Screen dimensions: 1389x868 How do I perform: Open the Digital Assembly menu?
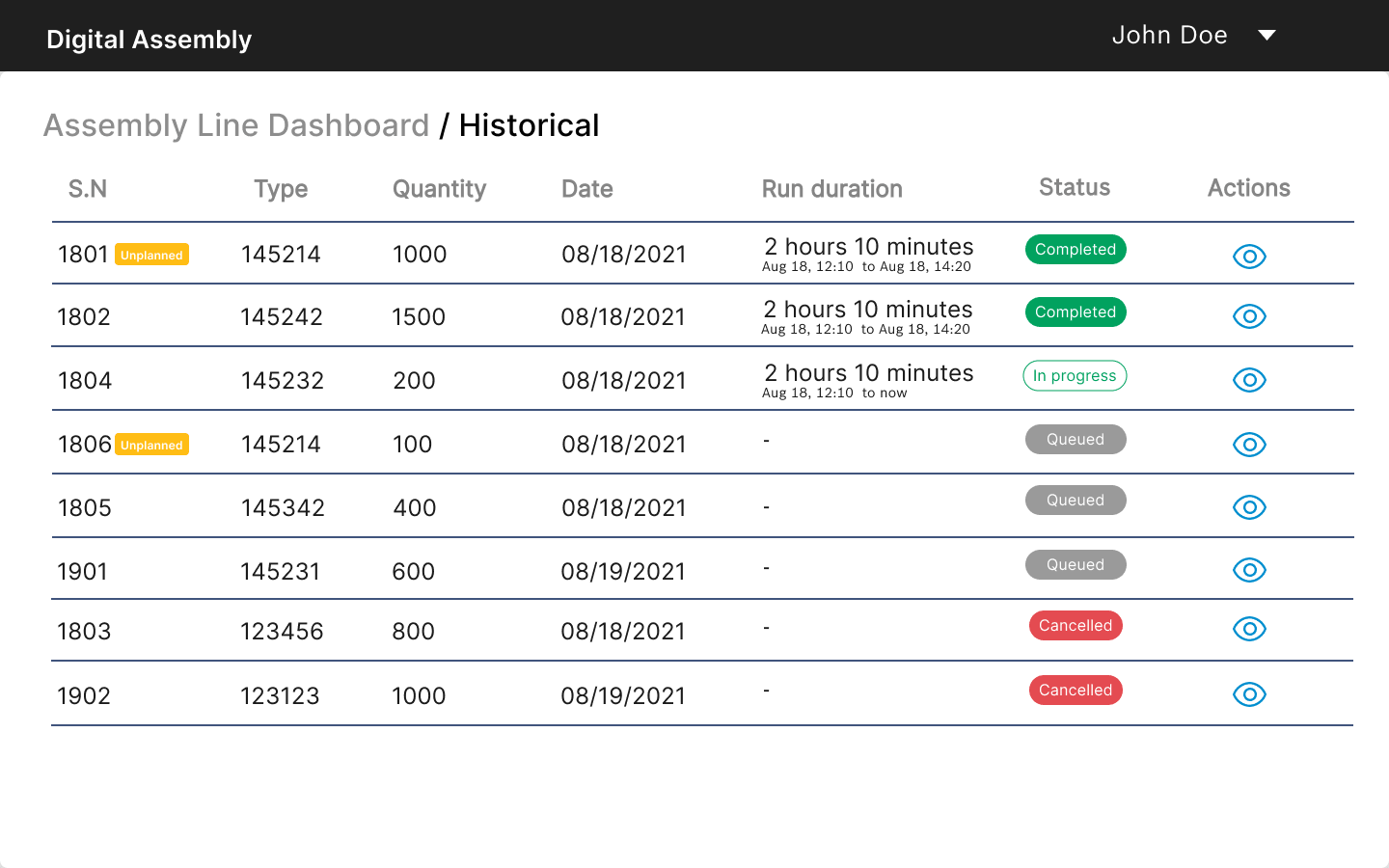149,39
